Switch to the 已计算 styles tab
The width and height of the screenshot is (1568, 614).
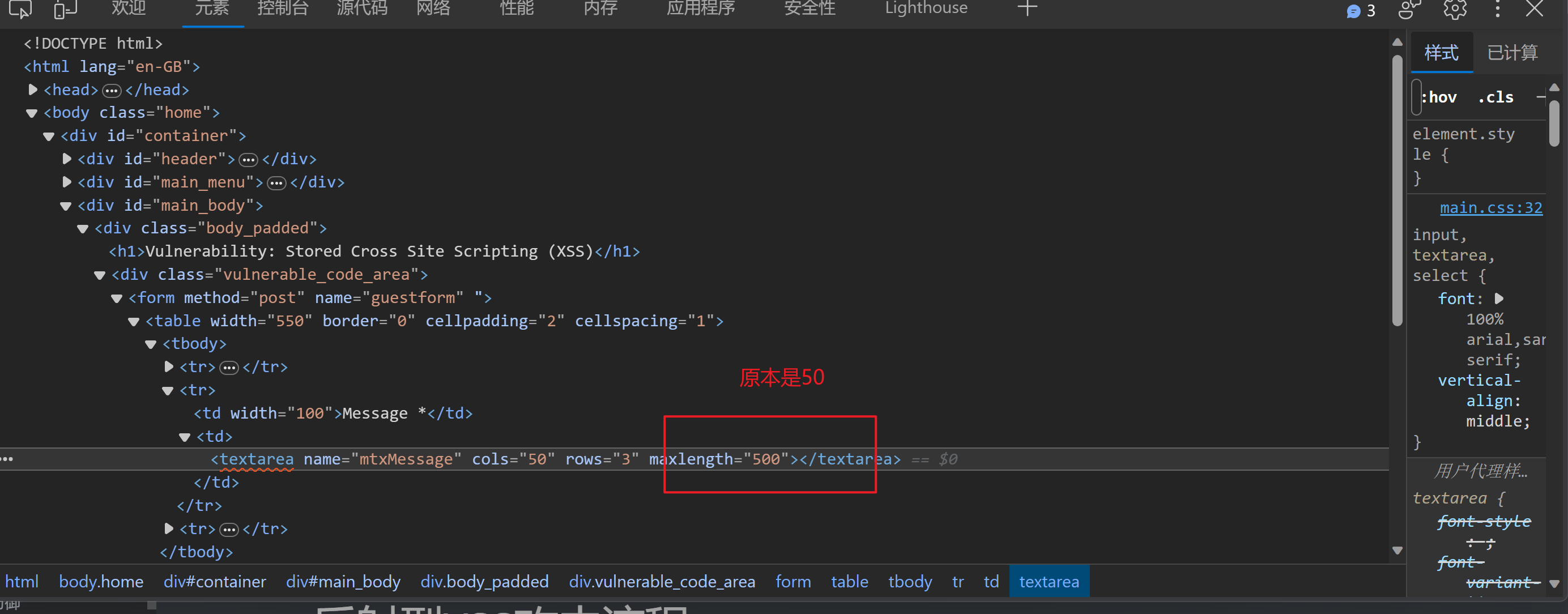(x=1512, y=53)
